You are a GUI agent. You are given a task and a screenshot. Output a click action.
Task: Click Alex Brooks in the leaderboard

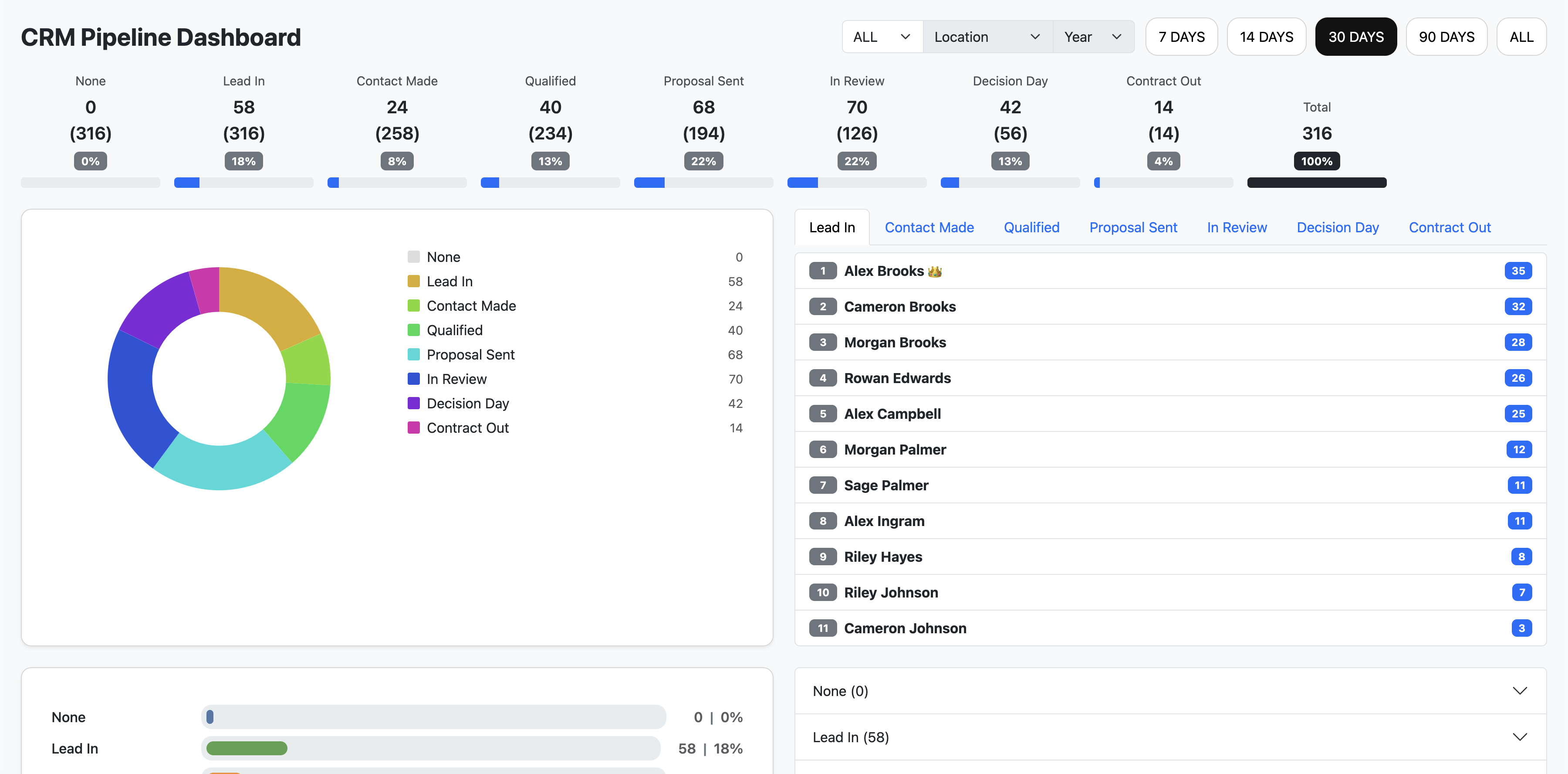pyautogui.click(x=892, y=270)
